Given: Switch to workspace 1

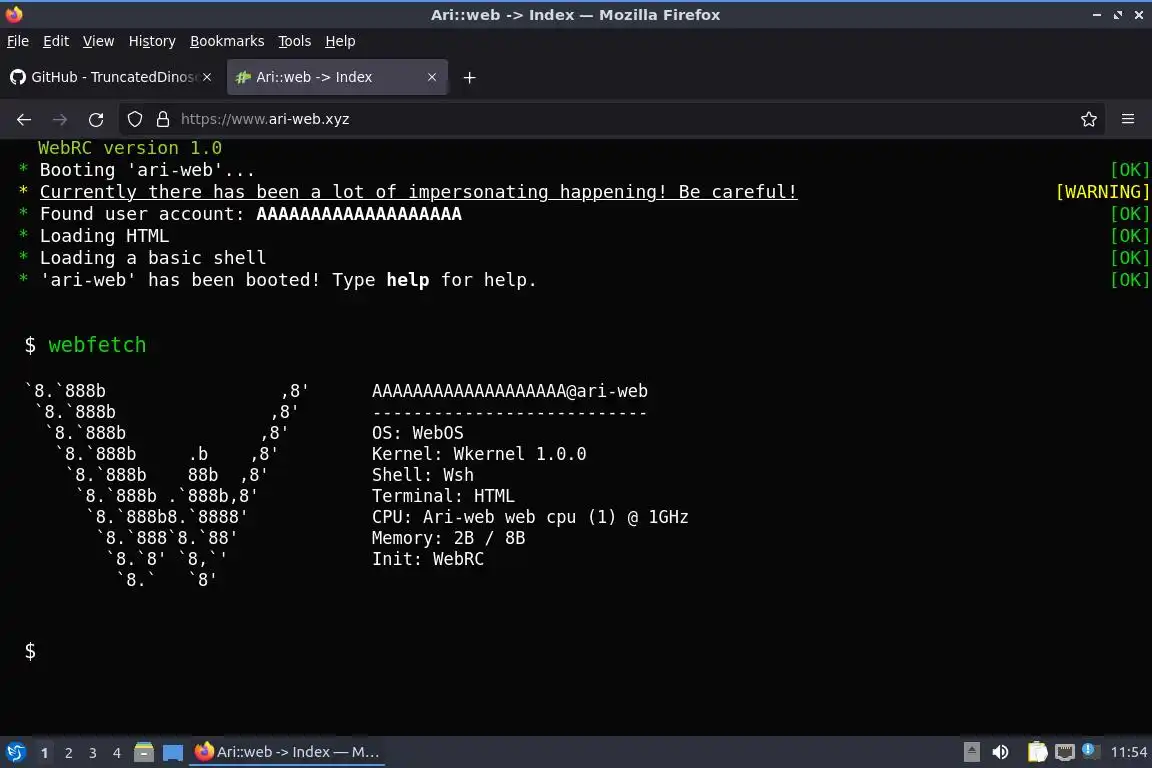Looking at the screenshot, I should [45, 753].
